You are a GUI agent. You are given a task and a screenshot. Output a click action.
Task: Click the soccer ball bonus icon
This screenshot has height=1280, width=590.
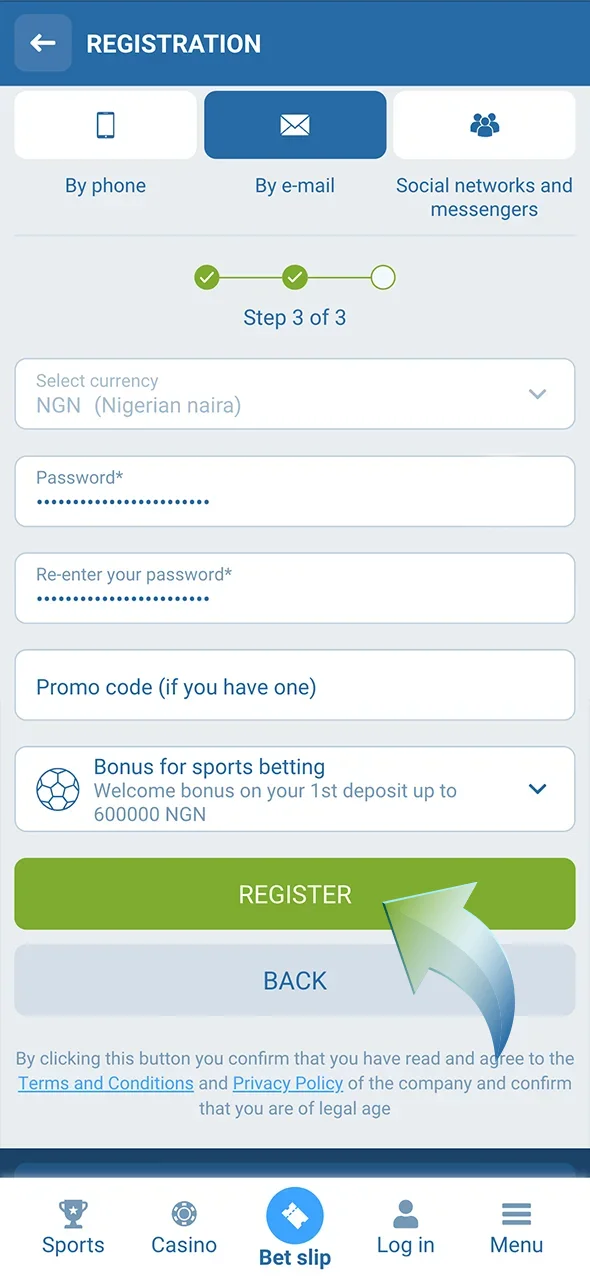click(x=58, y=789)
